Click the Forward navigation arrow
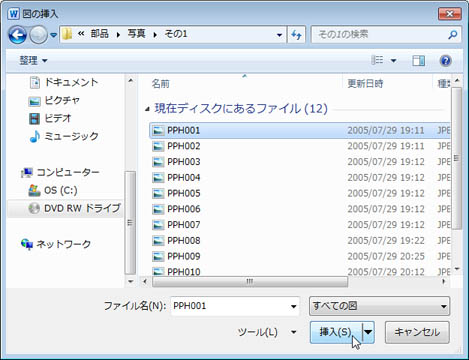469x360 pixels. [x=38, y=35]
